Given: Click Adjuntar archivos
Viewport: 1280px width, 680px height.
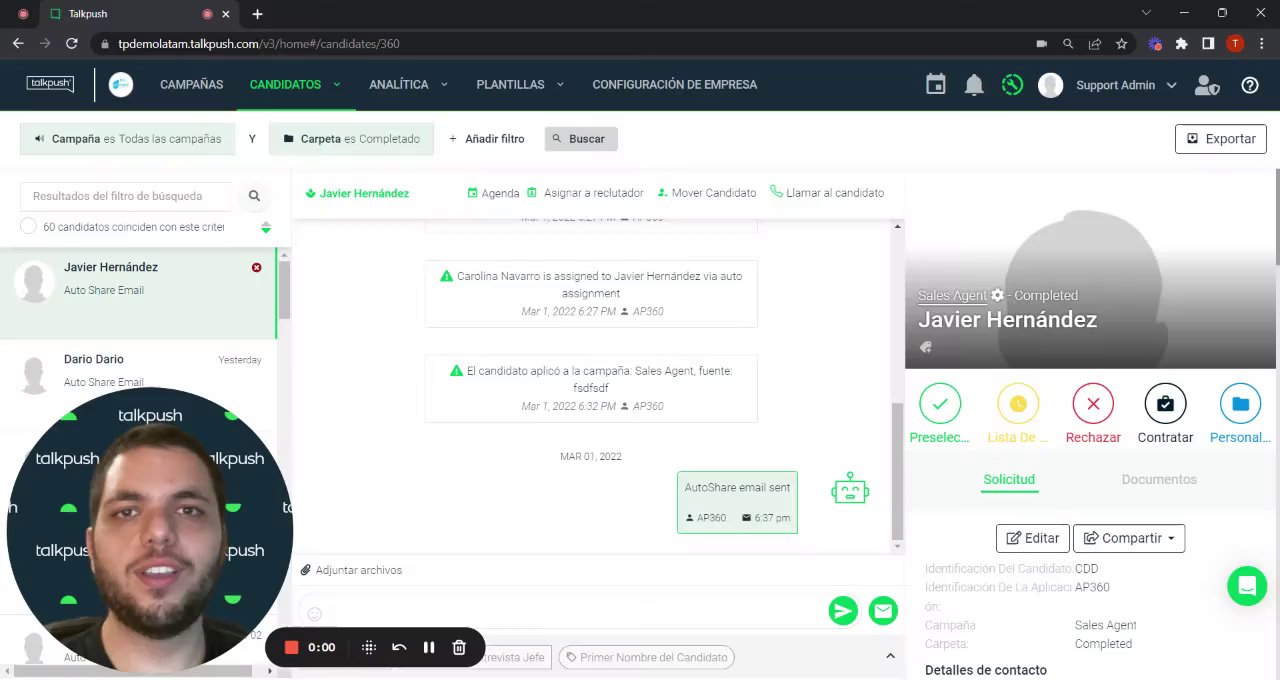Looking at the screenshot, I should (351, 570).
